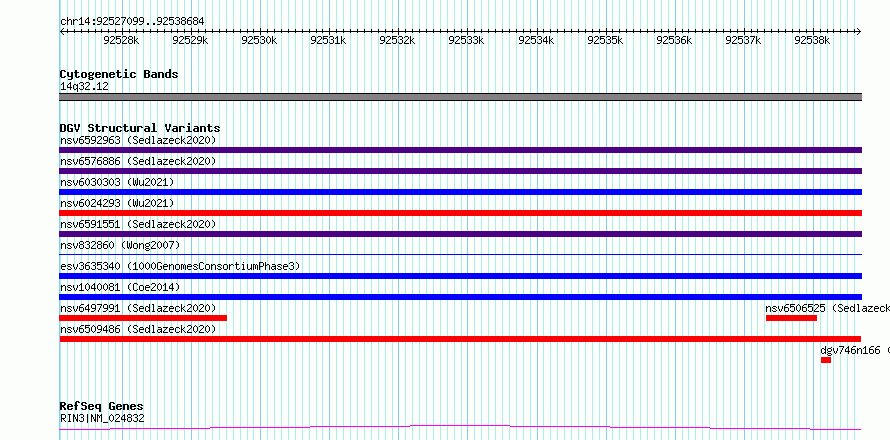
Task: Click the 92535k ruler tick label
Action: [x=605, y=40]
